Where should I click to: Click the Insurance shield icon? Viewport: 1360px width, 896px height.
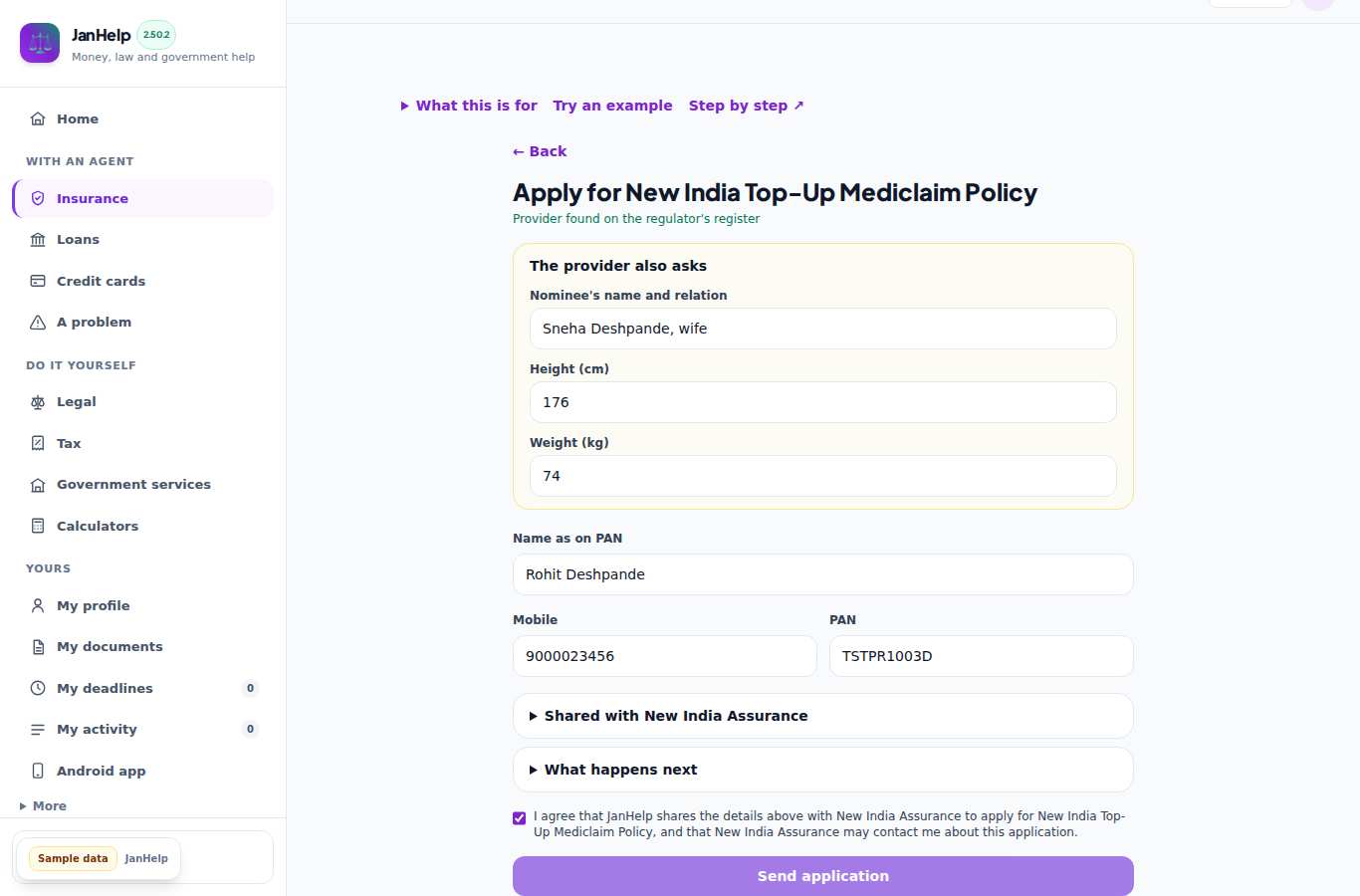pyautogui.click(x=38, y=198)
